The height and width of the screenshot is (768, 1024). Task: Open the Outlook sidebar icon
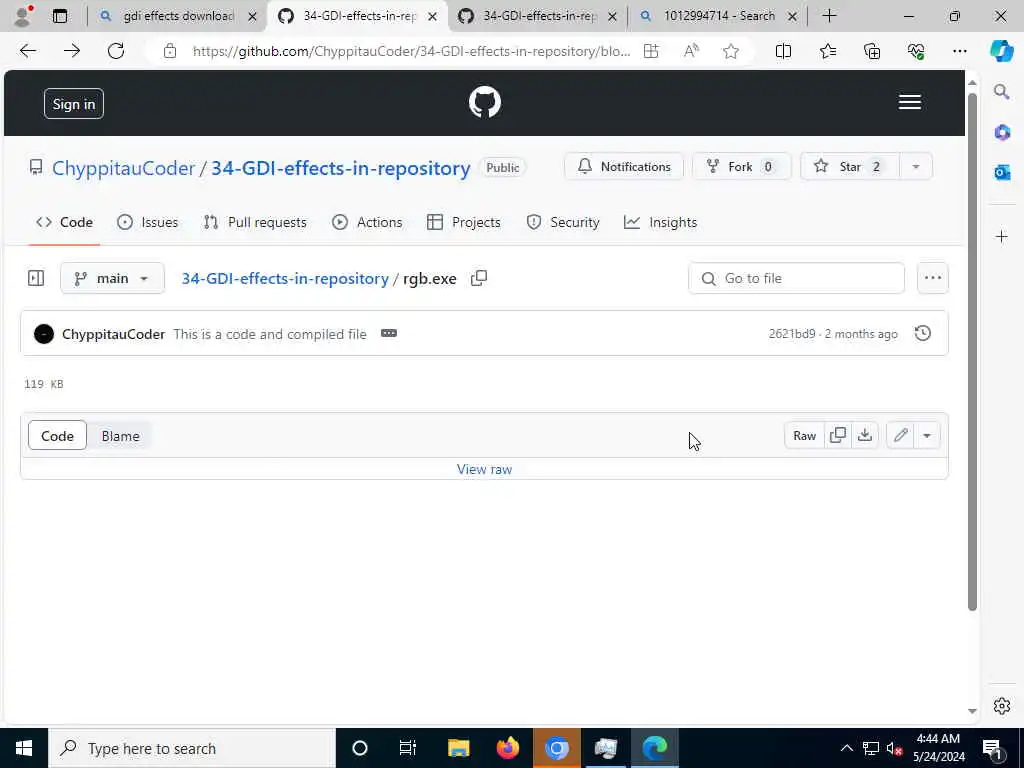[1001, 172]
